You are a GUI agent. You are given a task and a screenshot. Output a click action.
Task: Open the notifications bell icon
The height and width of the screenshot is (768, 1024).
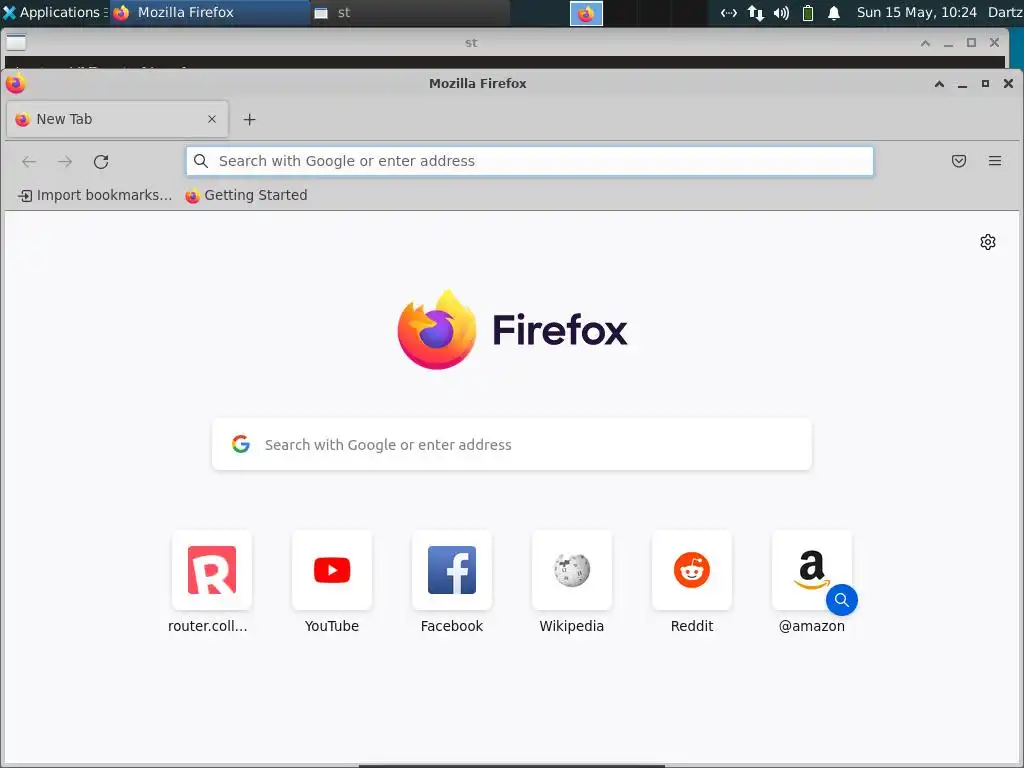point(834,12)
